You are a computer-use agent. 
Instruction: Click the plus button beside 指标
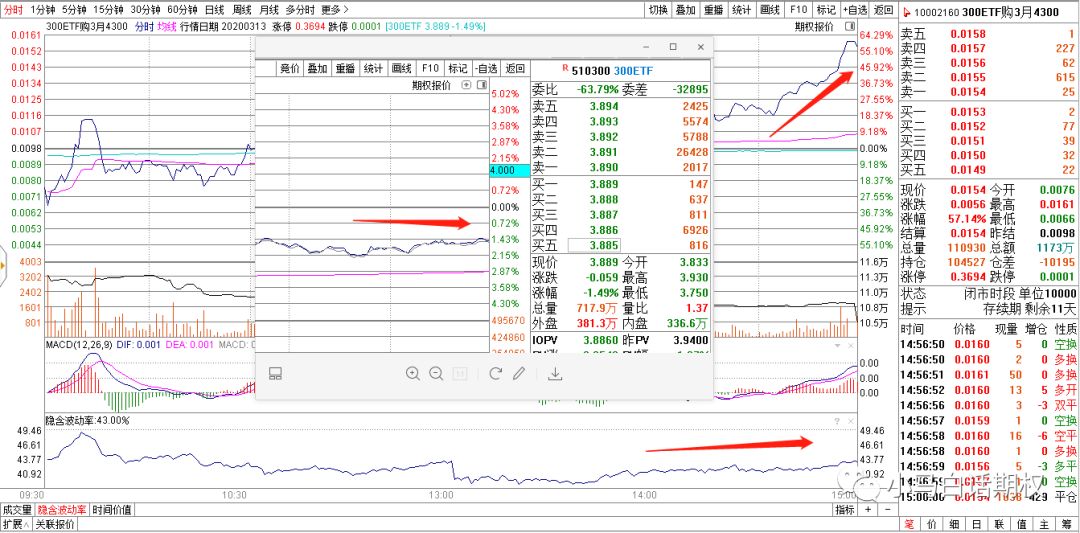pos(868,510)
